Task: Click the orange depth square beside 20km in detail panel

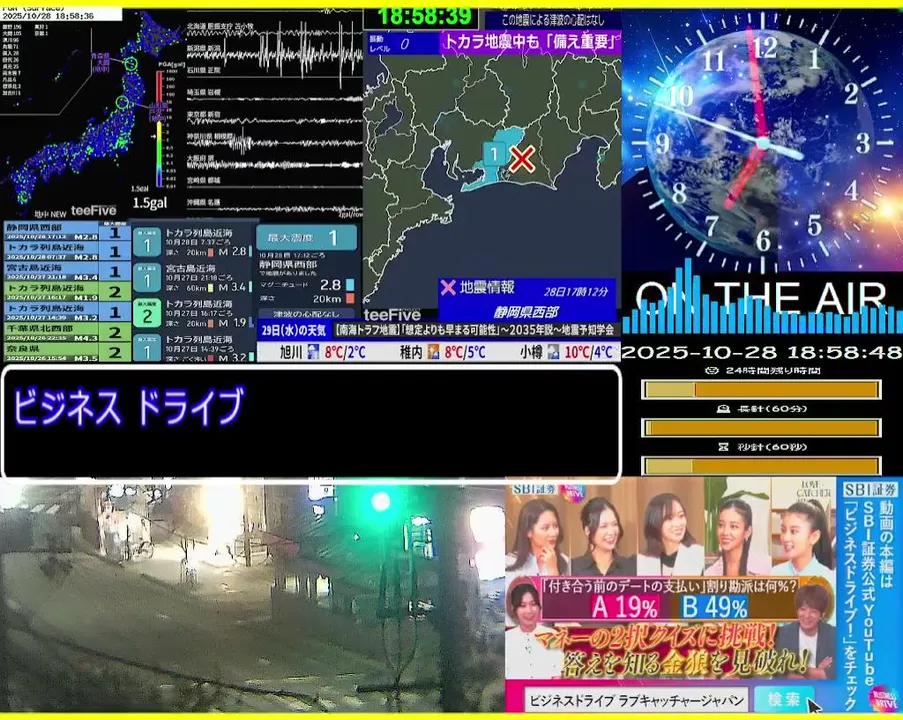Action: pos(350,298)
